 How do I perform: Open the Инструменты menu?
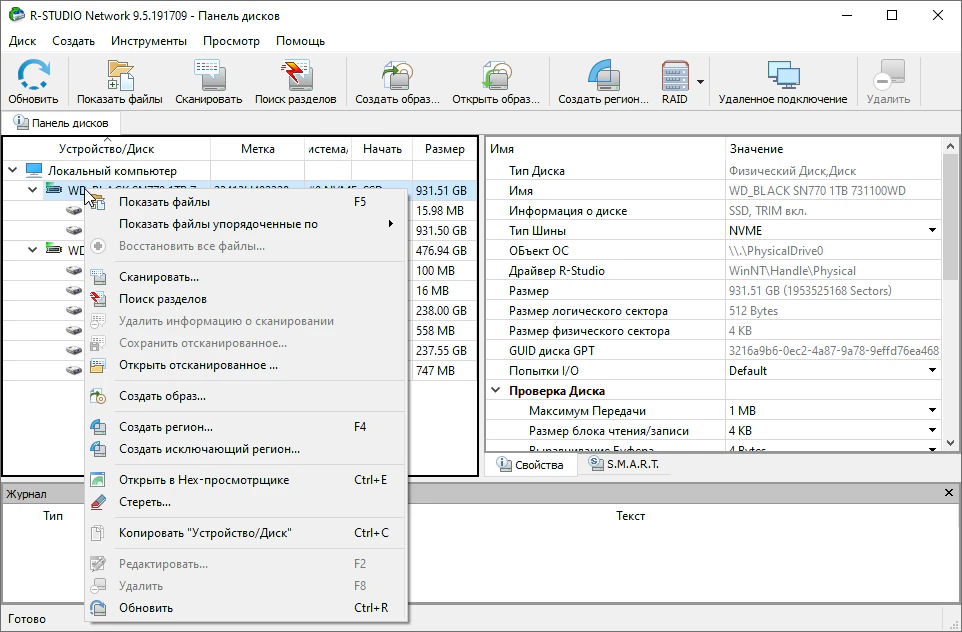(149, 41)
